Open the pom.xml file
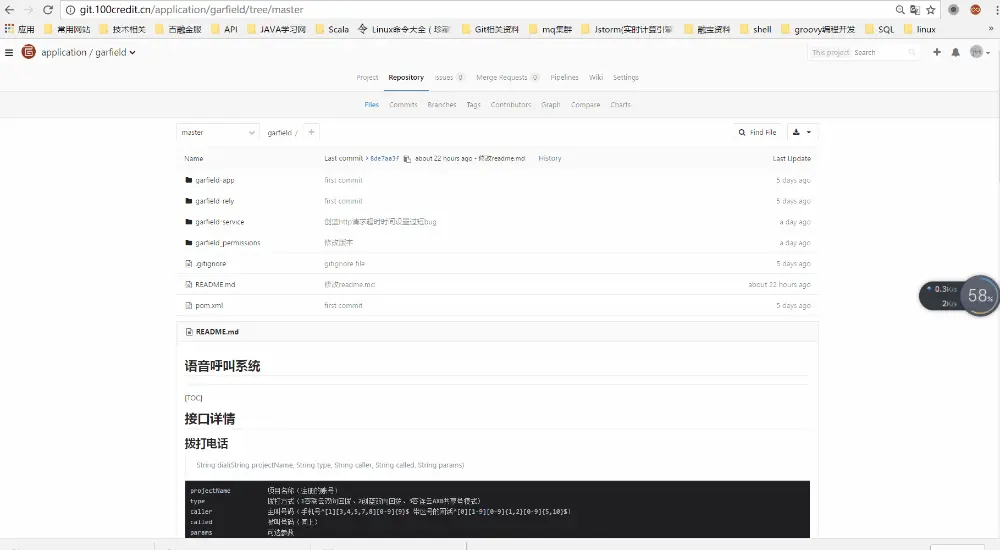Viewport: 1000px width, 550px height. tap(209, 306)
